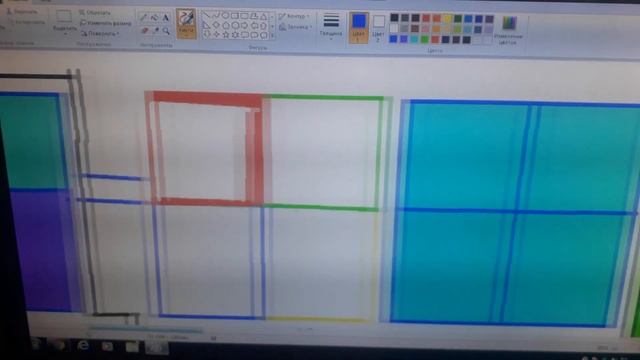
Task: Choose the Rectangle shape
Action: (235, 16)
